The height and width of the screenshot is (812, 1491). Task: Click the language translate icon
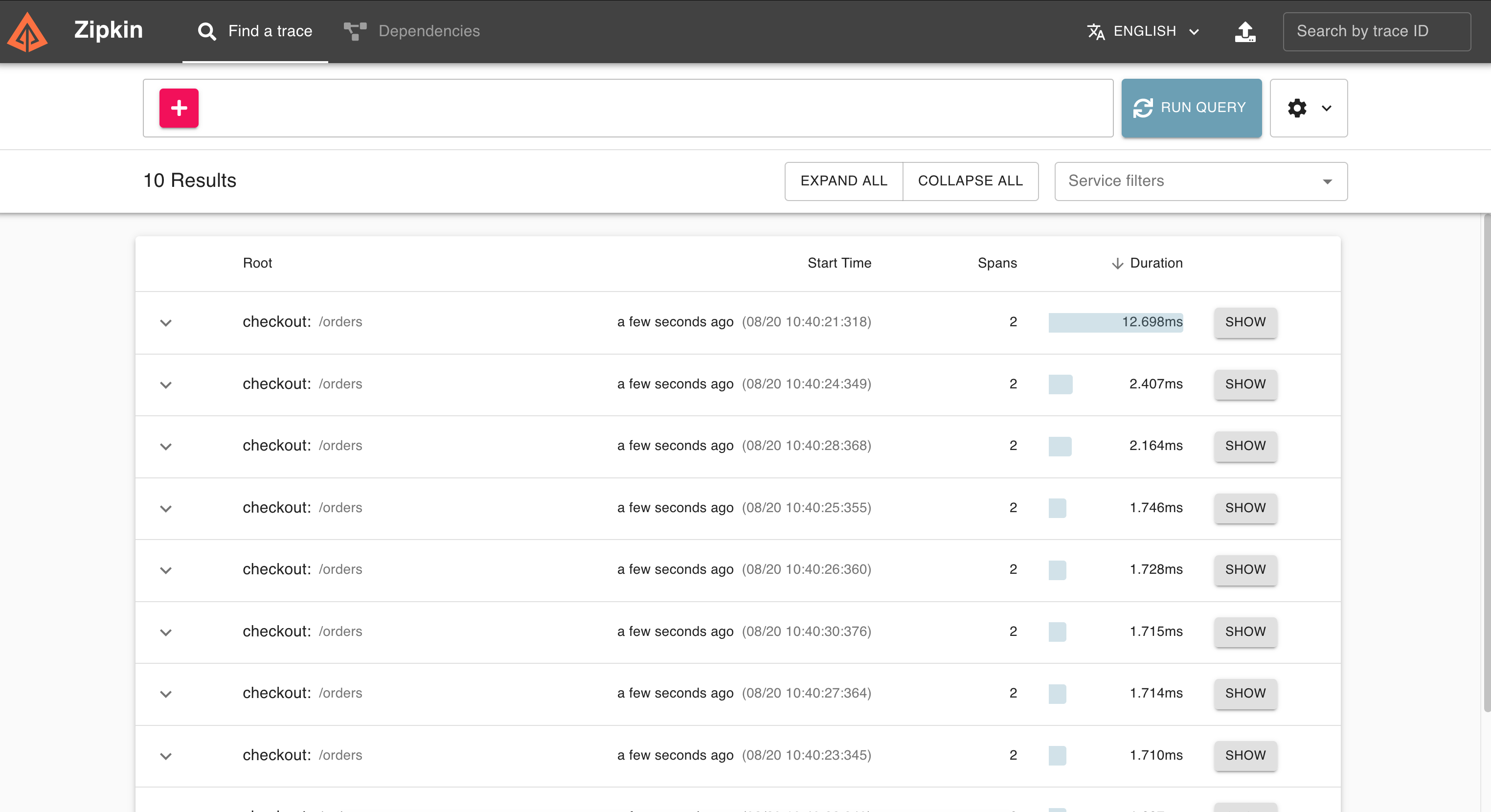[x=1096, y=31]
